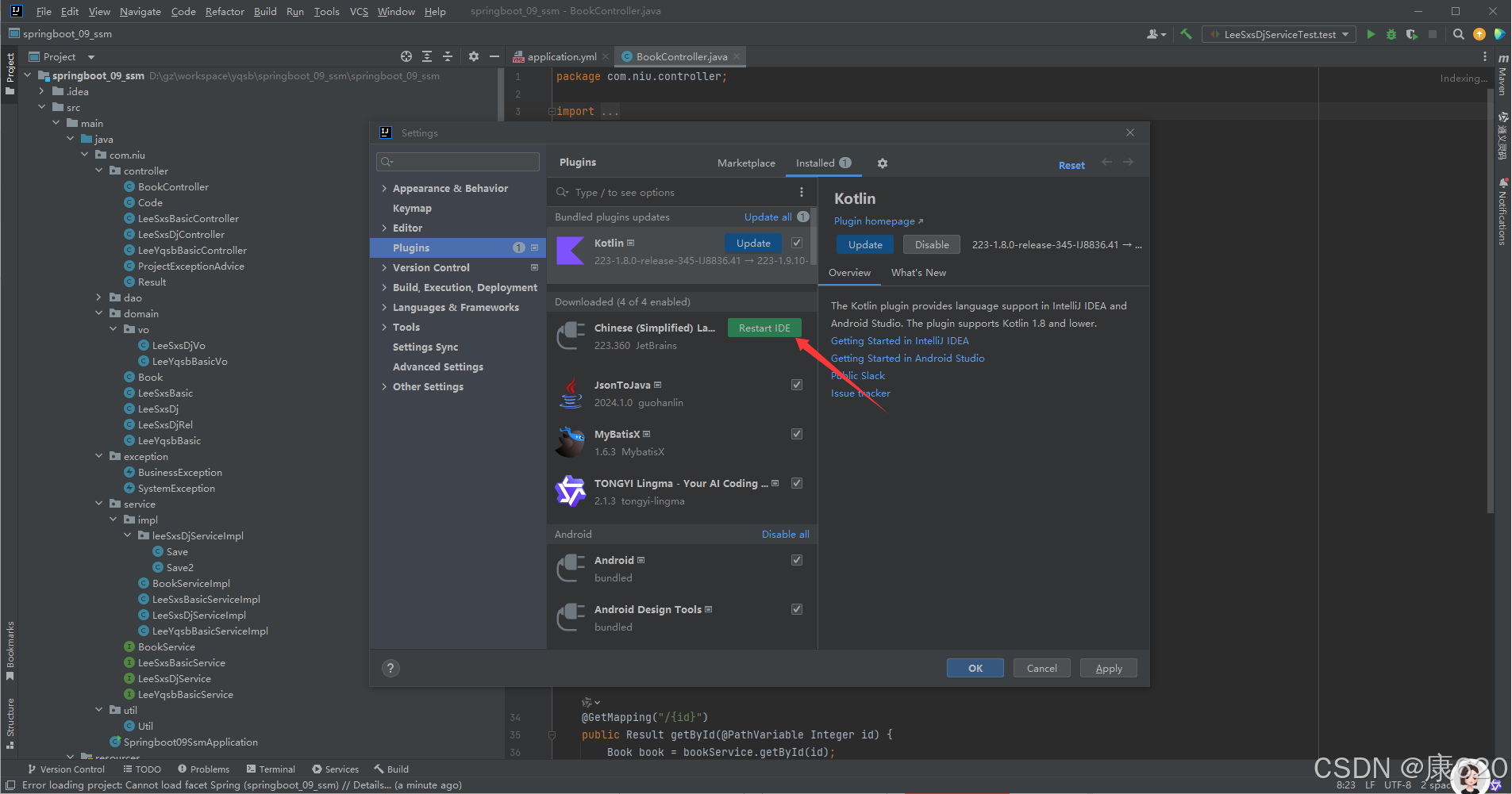This screenshot has height=794, width=1512.
Task: Click Select Opened File target icon
Action: click(406, 56)
